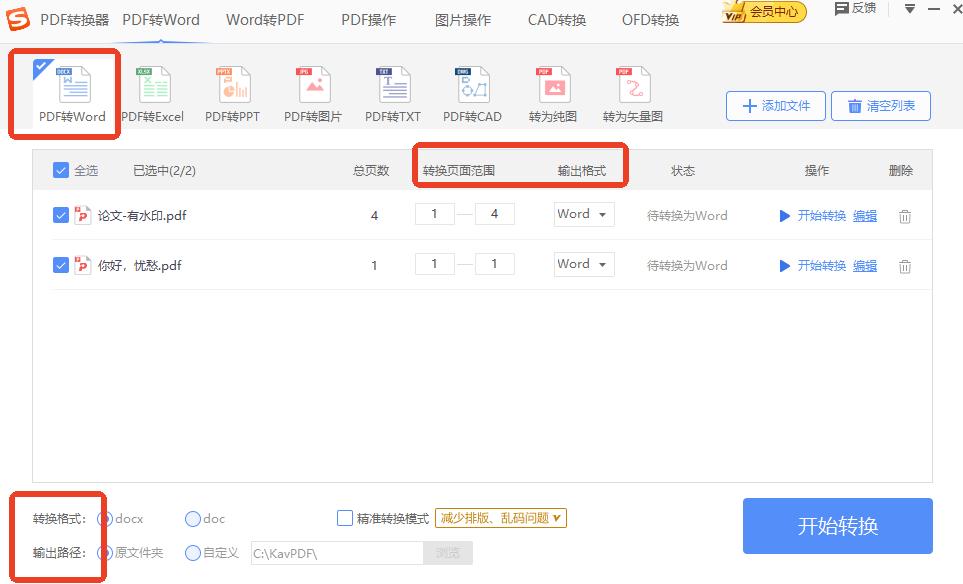The height and width of the screenshot is (584, 963).
Task: Uncheck the 你好，忧愁.pdf file checkbox
Action: [61, 266]
